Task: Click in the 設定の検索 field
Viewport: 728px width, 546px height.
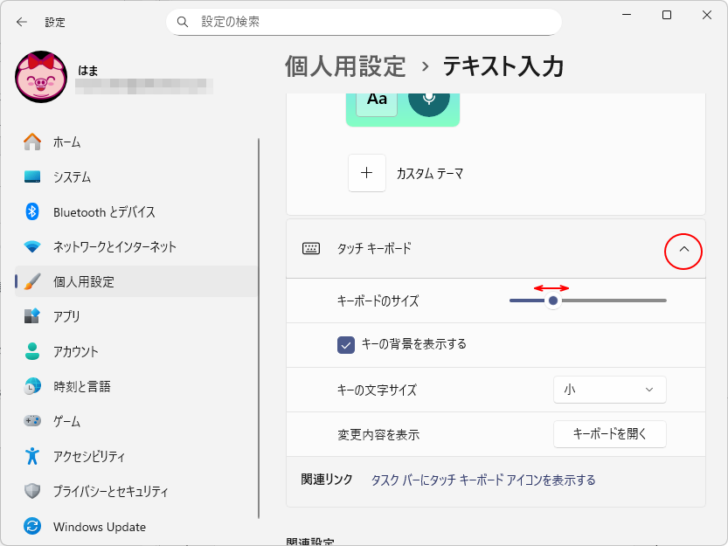Action: coord(364,22)
